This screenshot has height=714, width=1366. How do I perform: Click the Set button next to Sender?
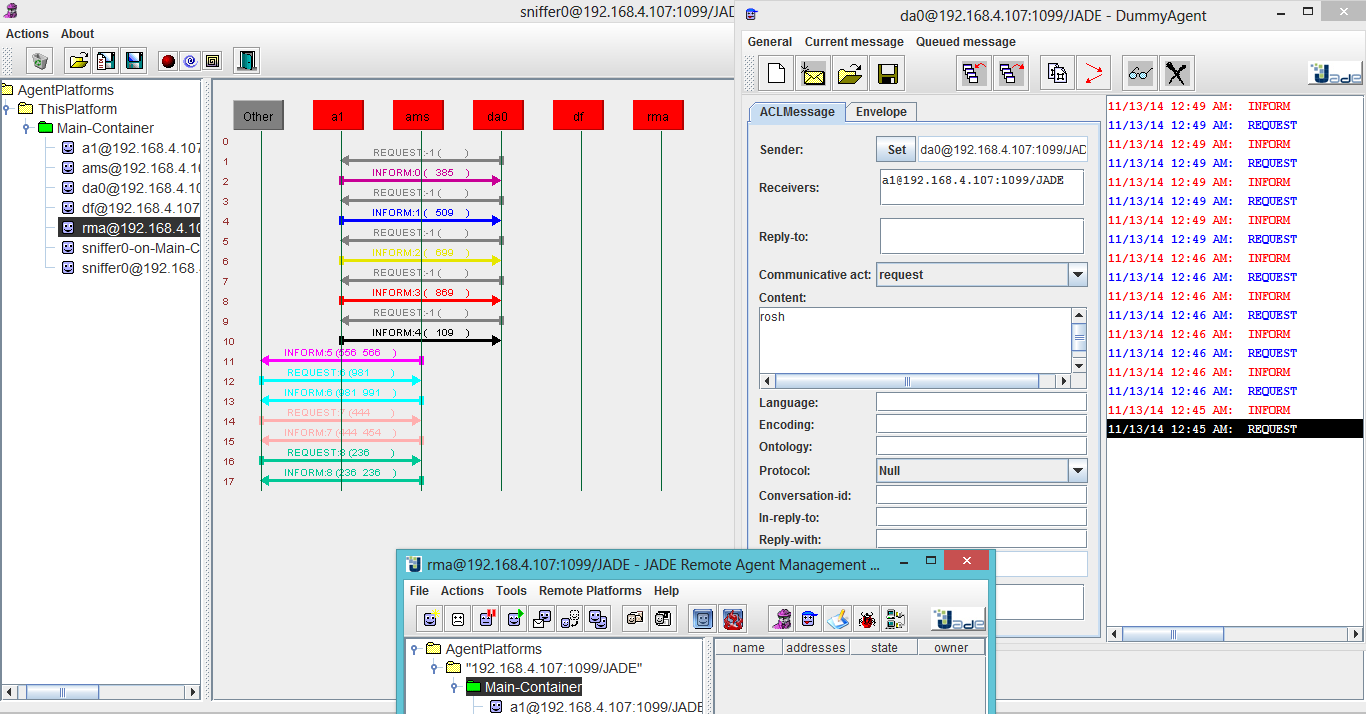click(897, 150)
